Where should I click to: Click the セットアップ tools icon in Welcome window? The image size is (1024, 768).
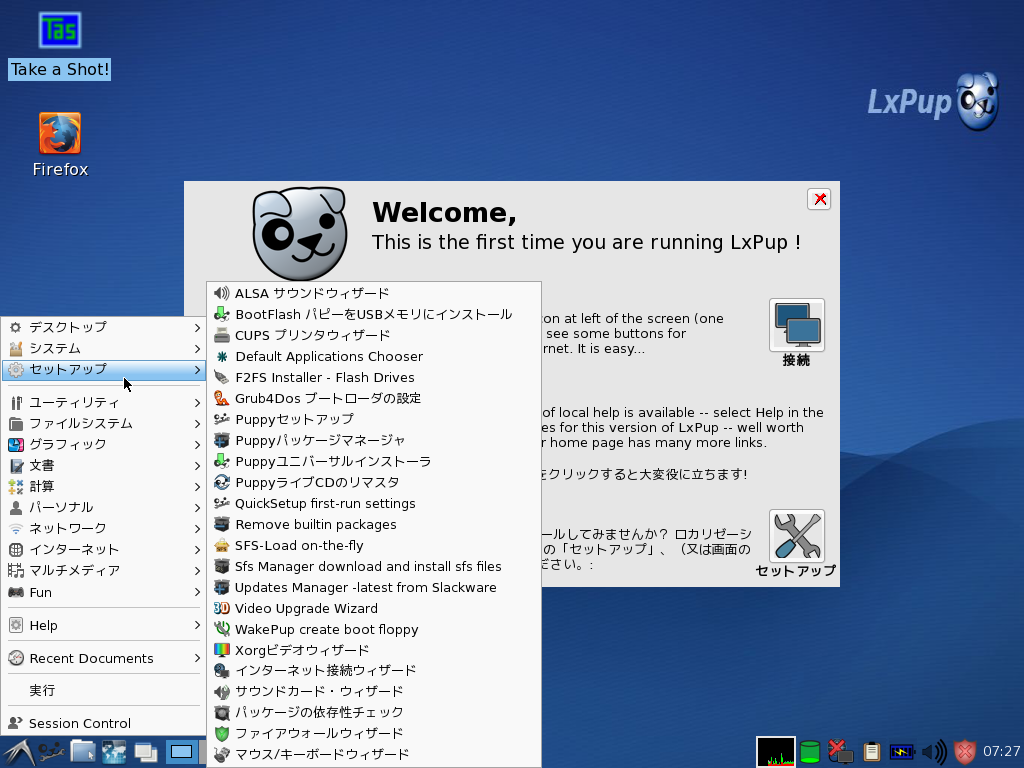[x=796, y=536]
